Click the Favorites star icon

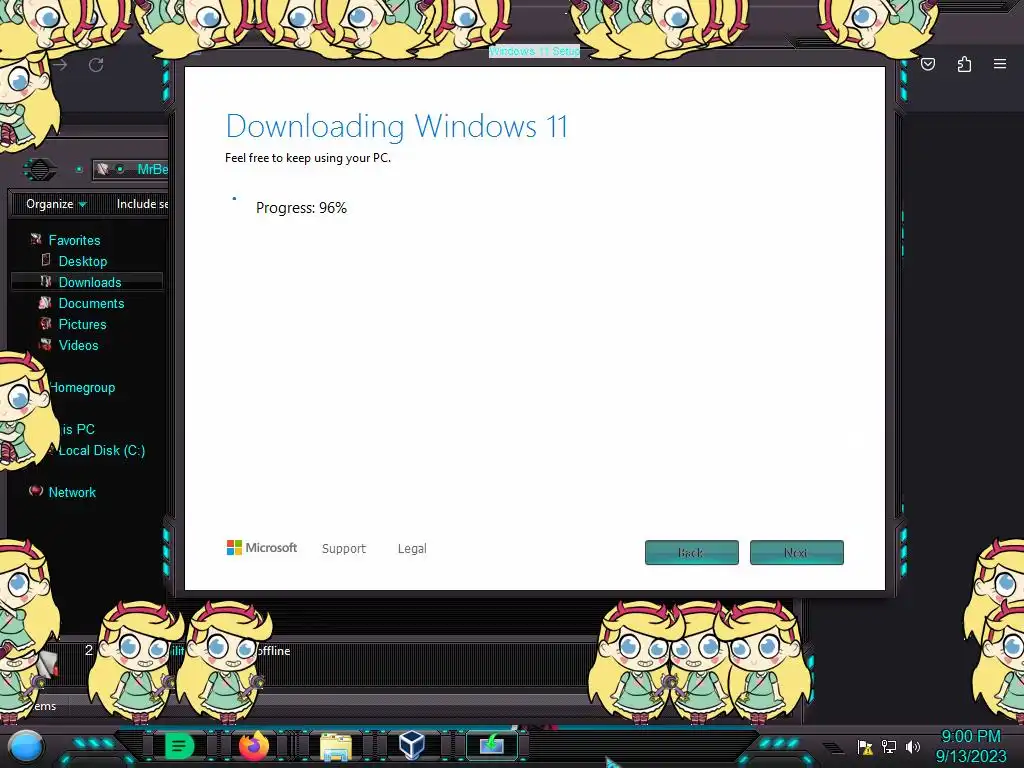click(36, 239)
